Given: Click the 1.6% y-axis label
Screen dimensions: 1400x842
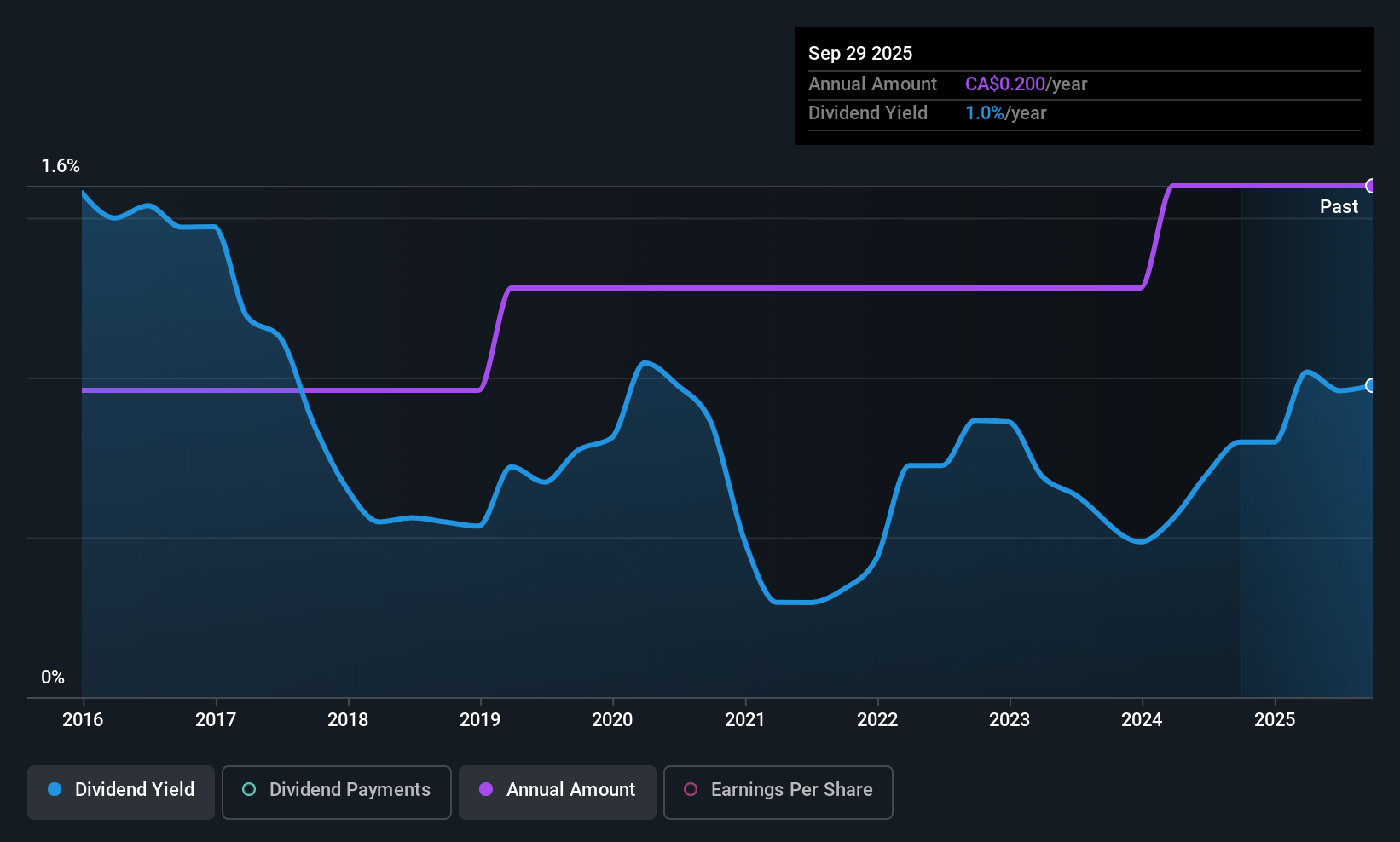Looking at the screenshot, I should (x=61, y=166).
